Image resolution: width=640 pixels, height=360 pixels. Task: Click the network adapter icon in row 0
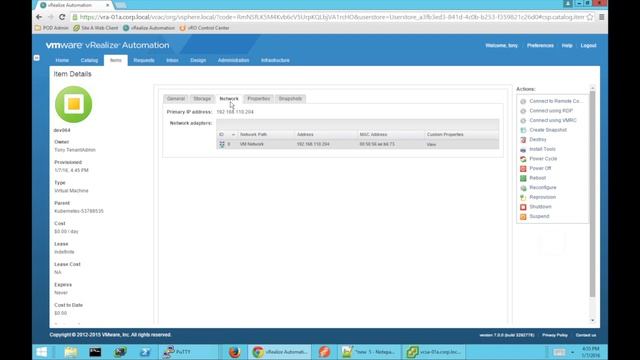[222, 144]
